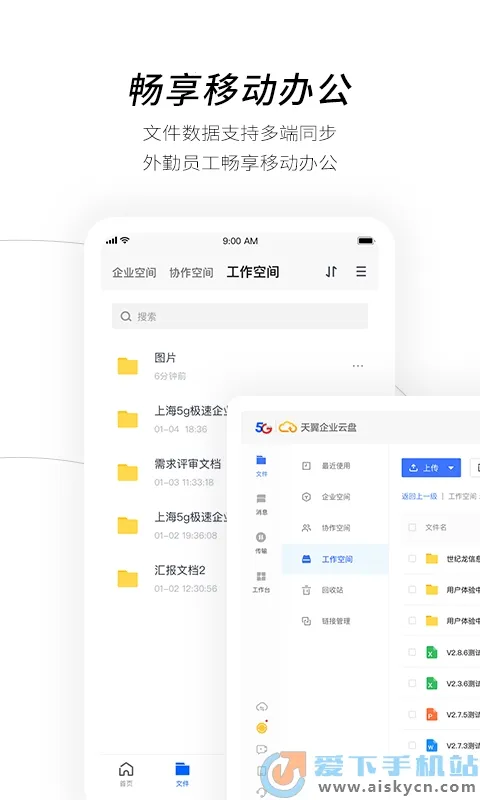
Task: Open 链接管理 in the desktop menu
Action: [335, 621]
